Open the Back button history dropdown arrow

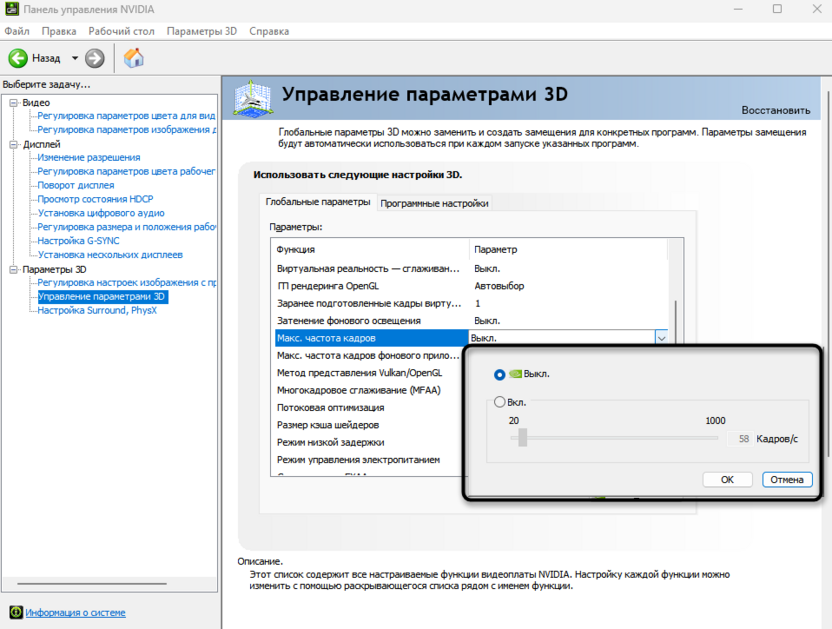(74, 58)
